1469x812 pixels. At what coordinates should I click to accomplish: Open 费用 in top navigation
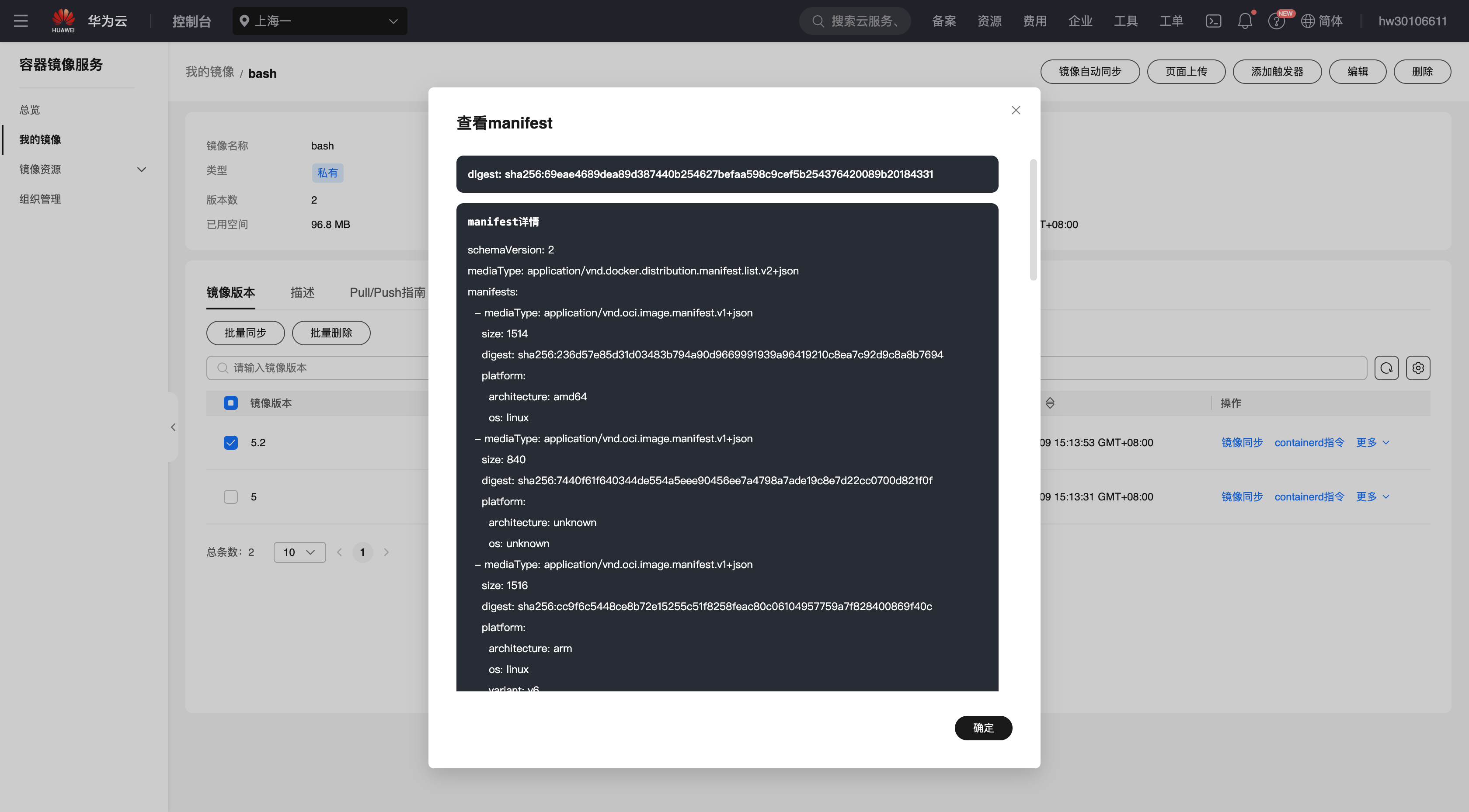(x=1034, y=21)
